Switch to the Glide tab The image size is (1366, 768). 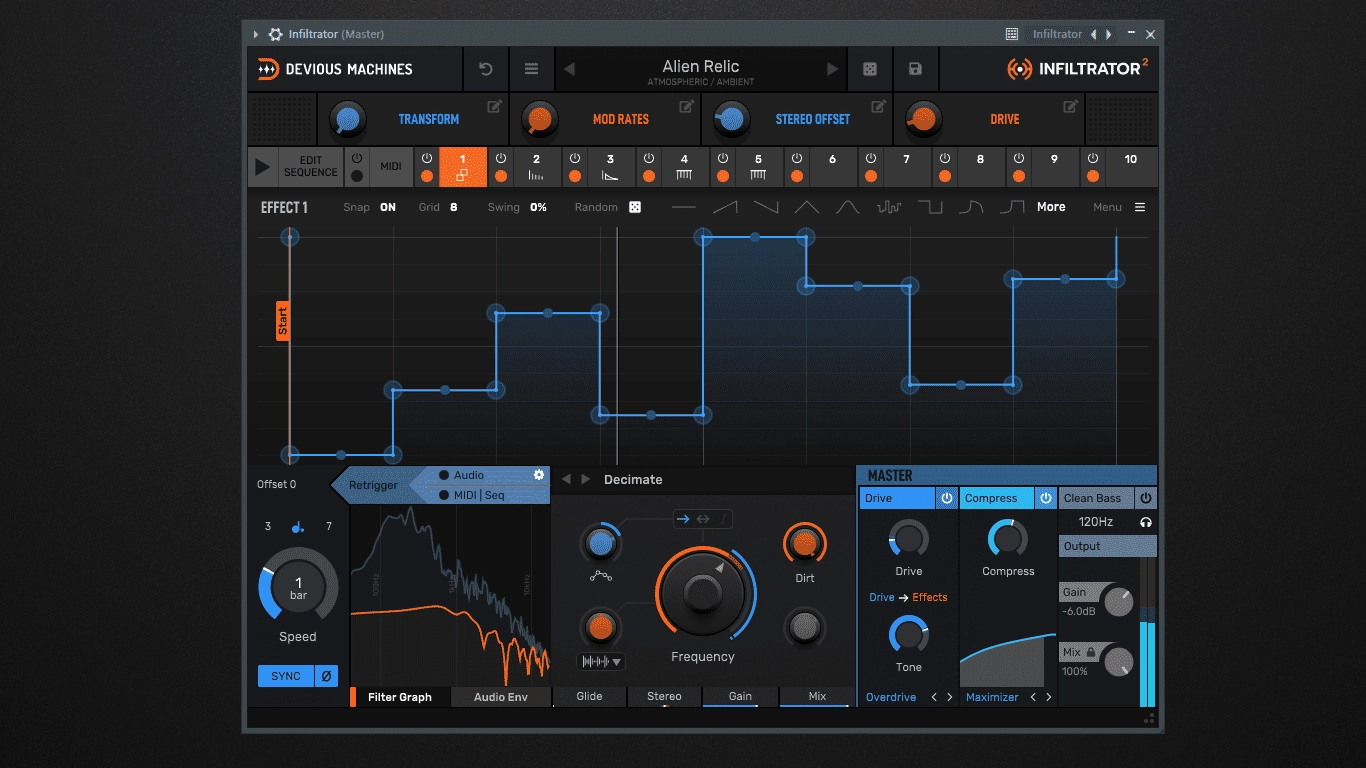click(590, 697)
